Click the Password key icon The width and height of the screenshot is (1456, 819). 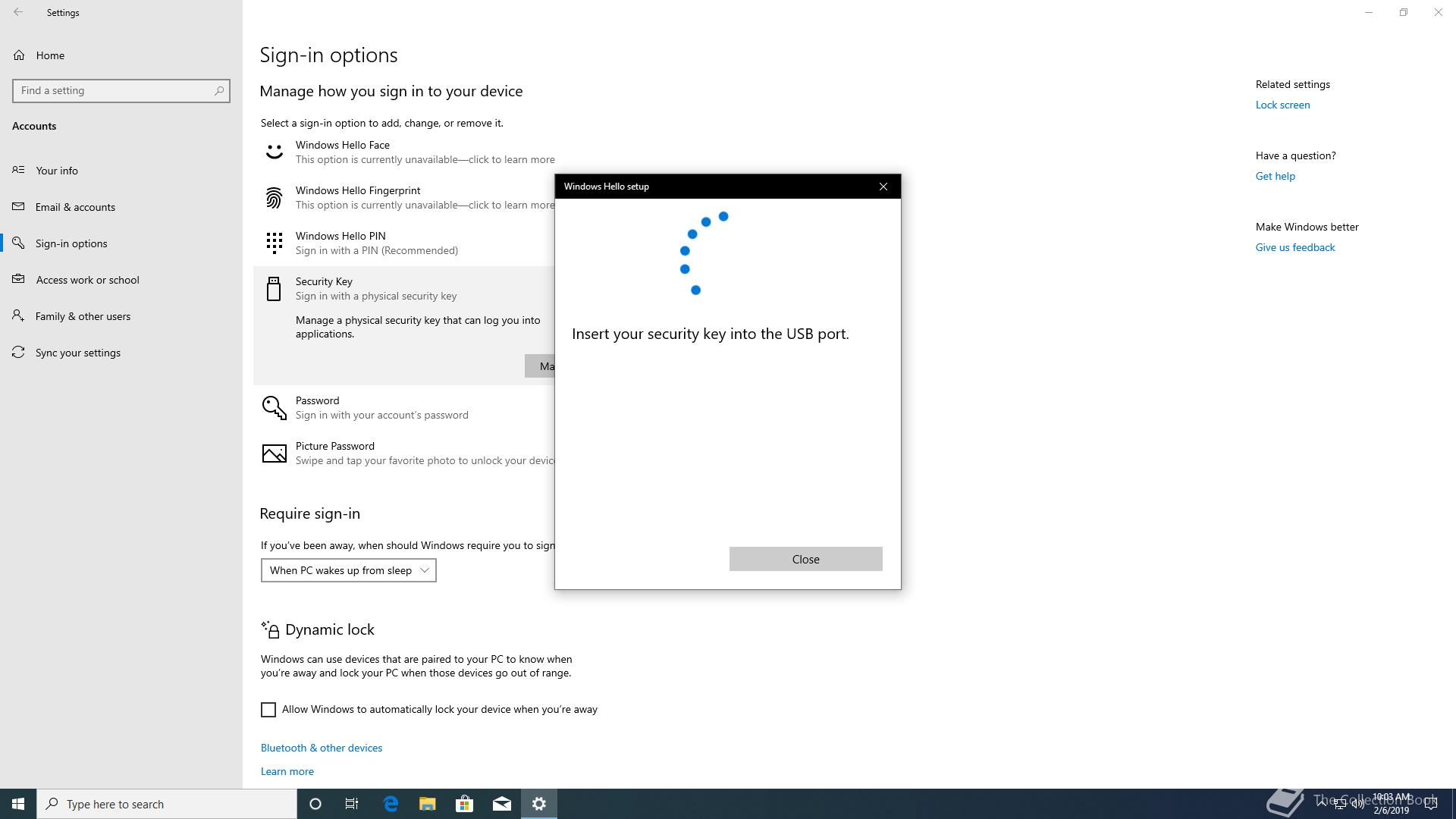coord(274,408)
